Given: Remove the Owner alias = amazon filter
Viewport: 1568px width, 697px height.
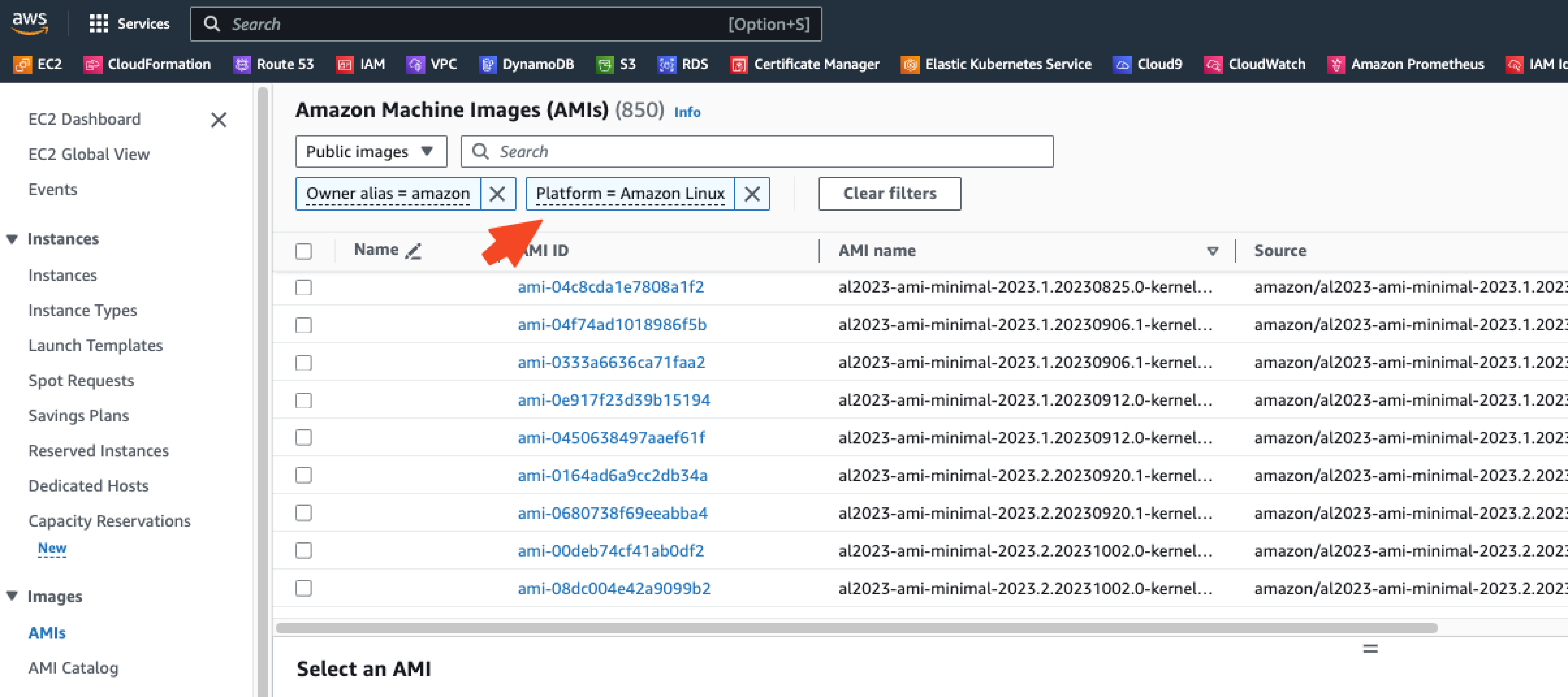Looking at the screenshot, I should coord(497,194).
